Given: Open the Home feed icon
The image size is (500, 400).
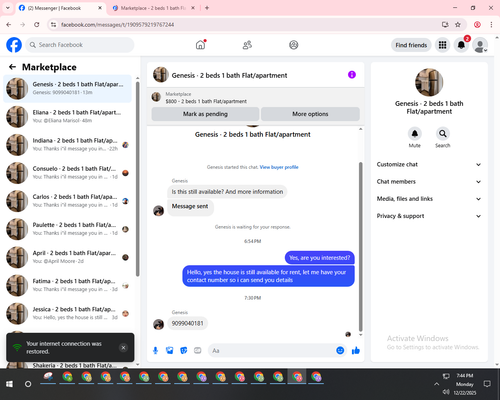Looking at the screenshot, I should click(x=200, y=45).
